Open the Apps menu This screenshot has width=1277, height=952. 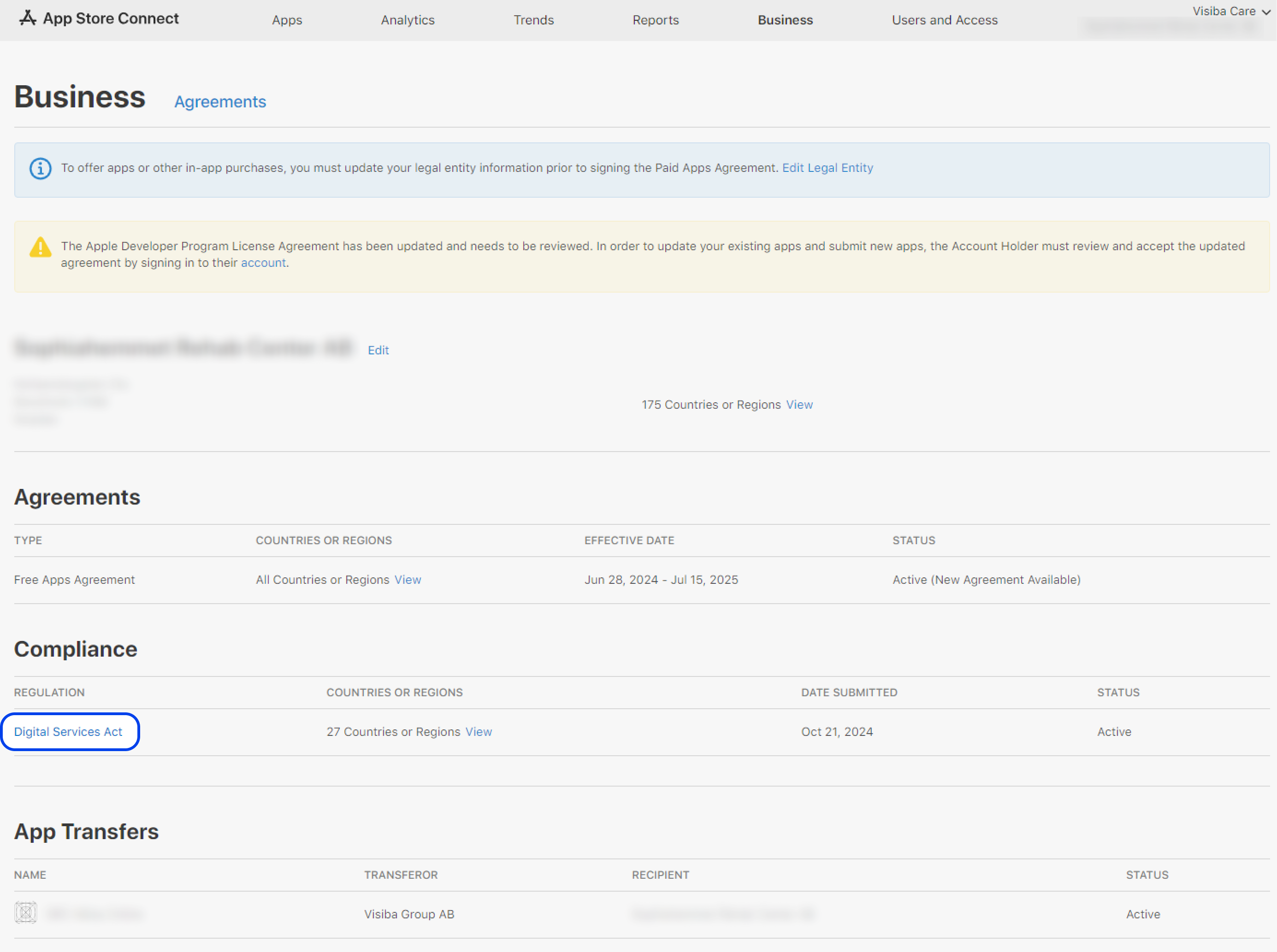pos(287,20)
